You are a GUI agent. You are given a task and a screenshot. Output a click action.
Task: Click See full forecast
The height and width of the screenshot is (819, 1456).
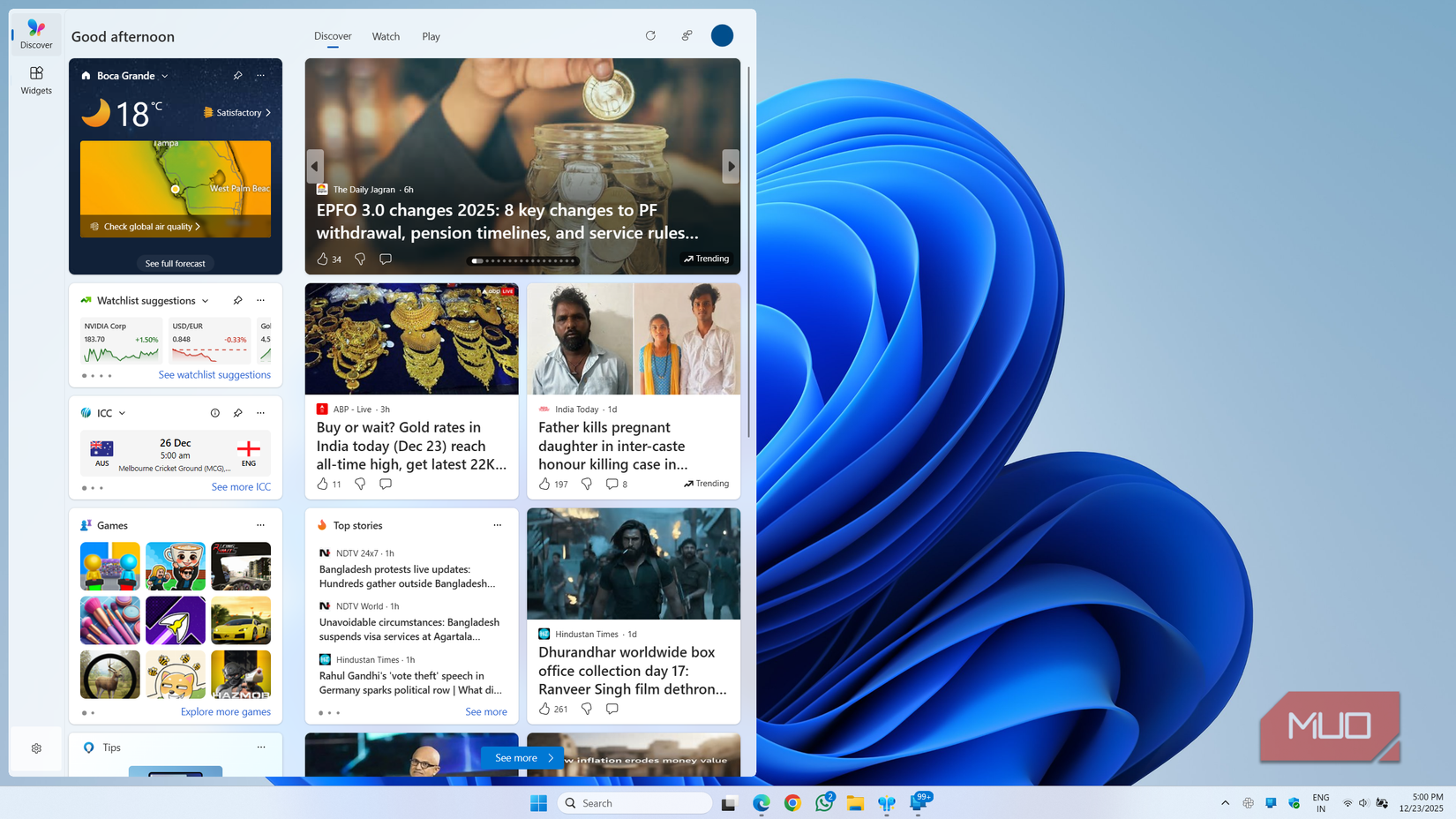[x=175, y=262]
